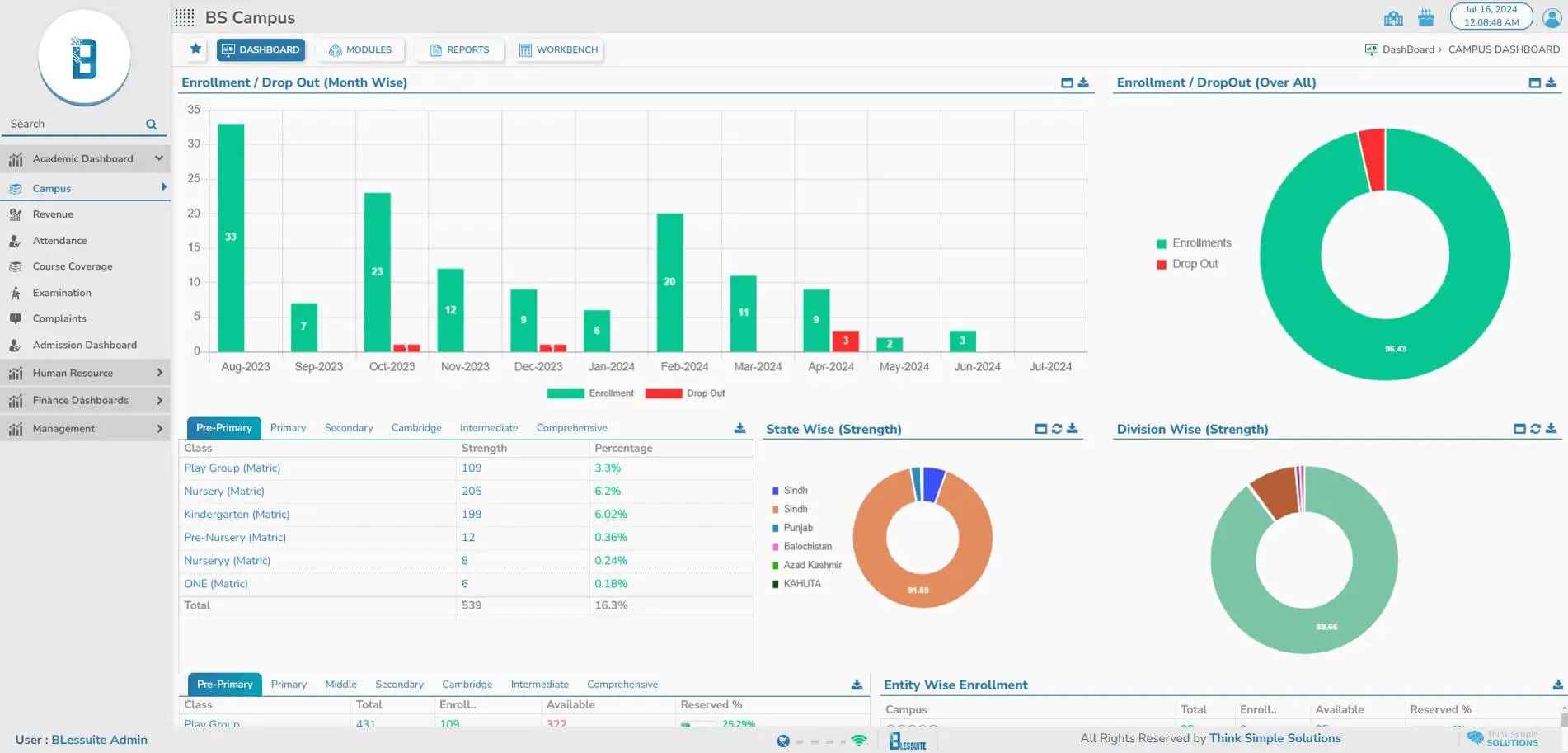Maximize the Enrollment Over All chart panel
Image resolution: width=1568 pixels, height=753 pixels.
click(x=1534, y=82)
